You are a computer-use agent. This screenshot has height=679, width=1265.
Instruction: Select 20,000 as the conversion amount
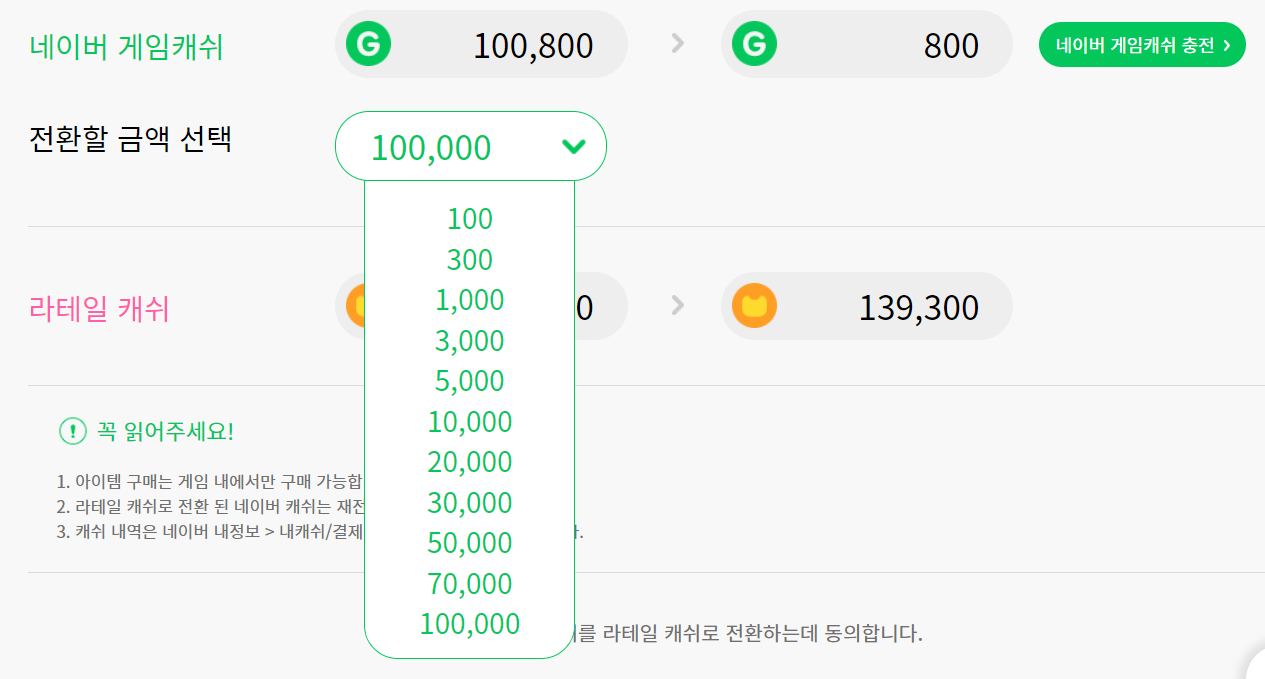(470, 462)
